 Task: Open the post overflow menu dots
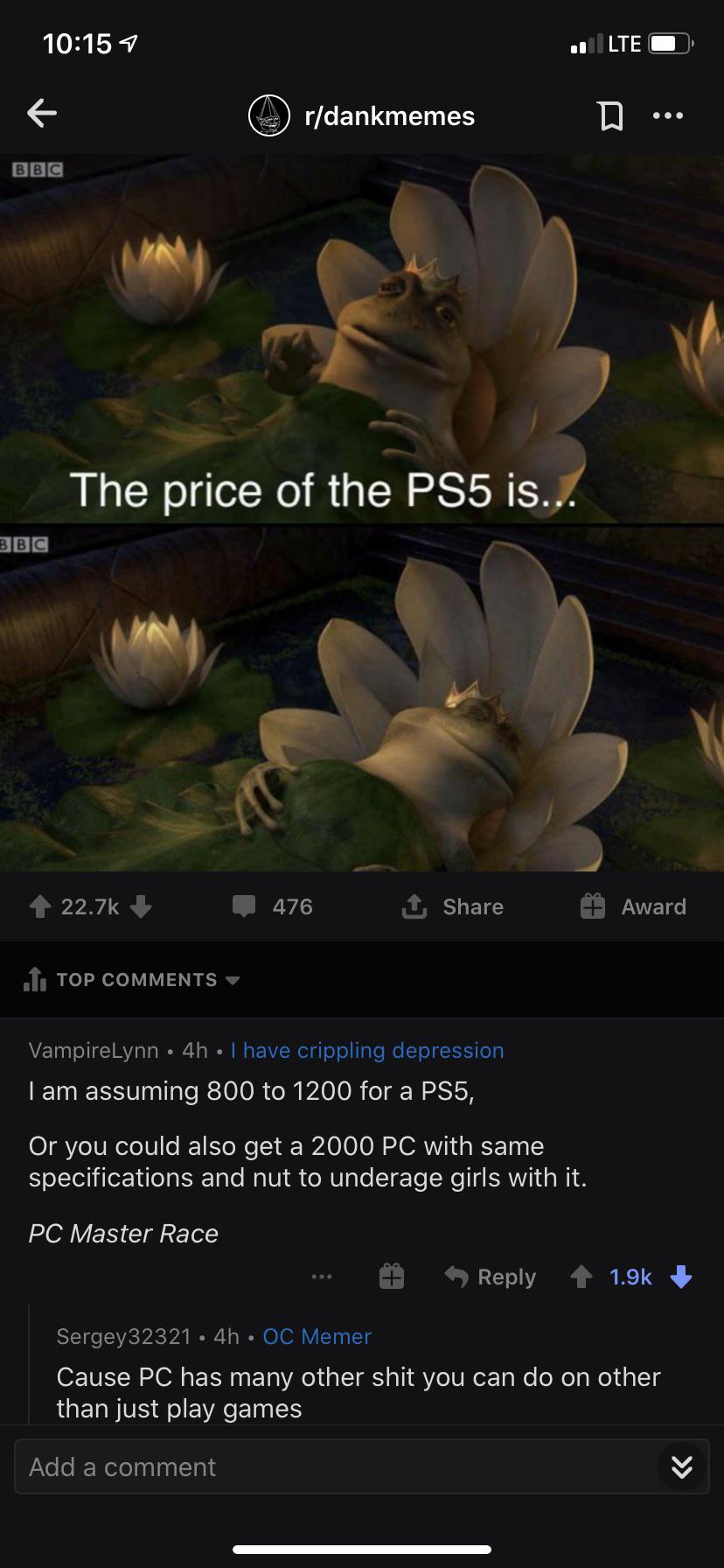point(668,115)
